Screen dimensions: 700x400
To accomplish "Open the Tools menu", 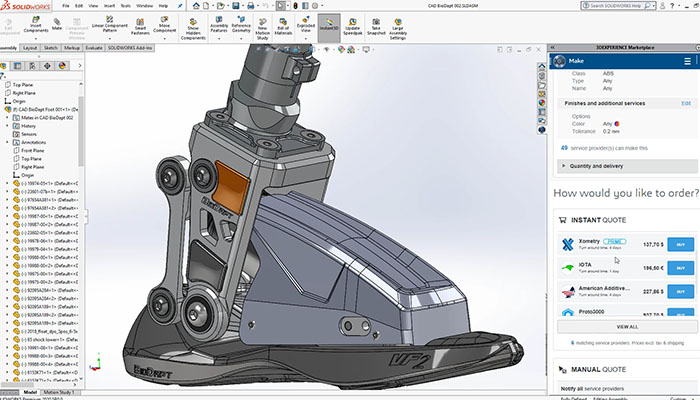I will pyautogui.click(x=126, y=5).
